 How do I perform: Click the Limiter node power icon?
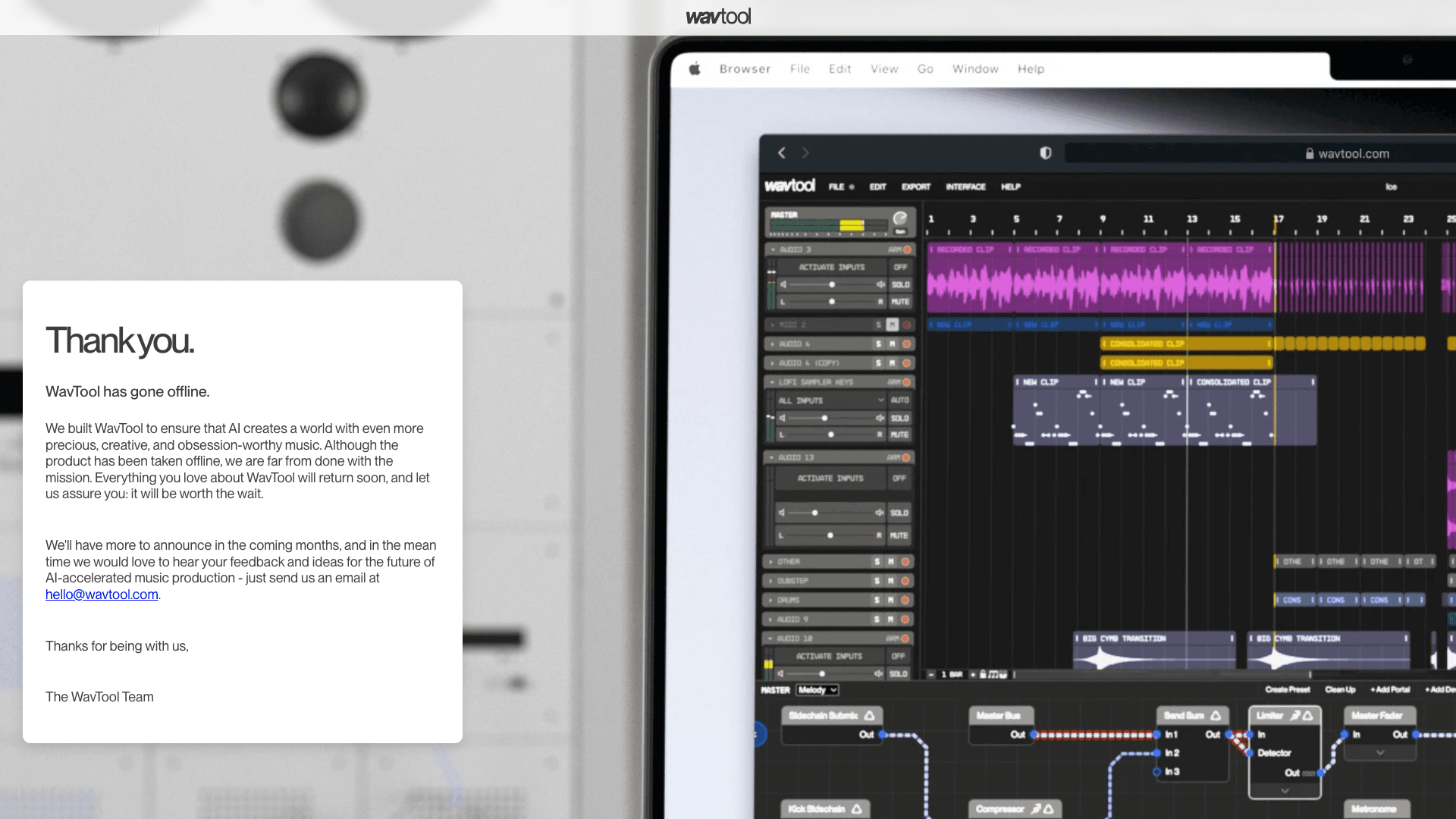coord(1307,715)
